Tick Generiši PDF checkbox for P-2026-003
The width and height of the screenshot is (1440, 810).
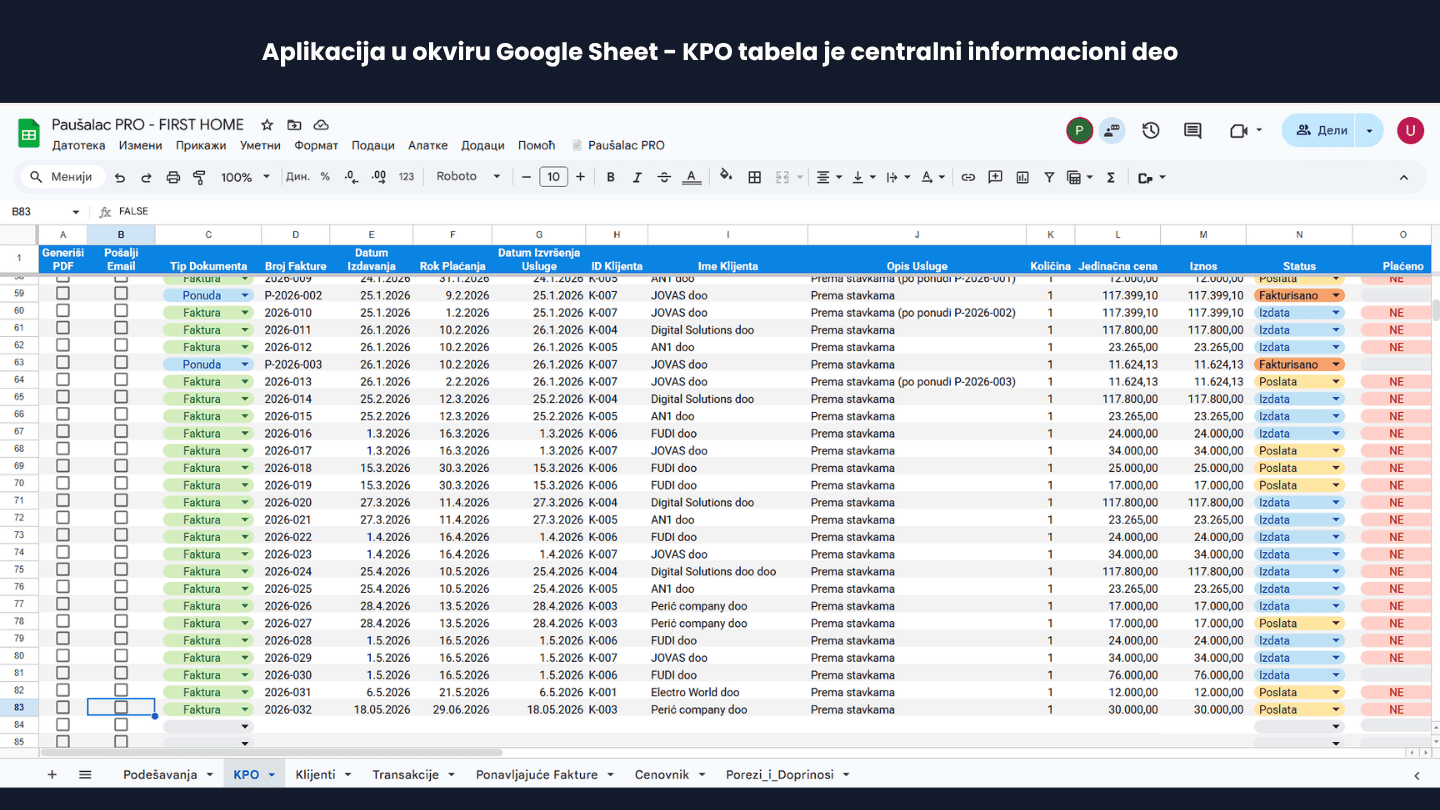point(63,362)
